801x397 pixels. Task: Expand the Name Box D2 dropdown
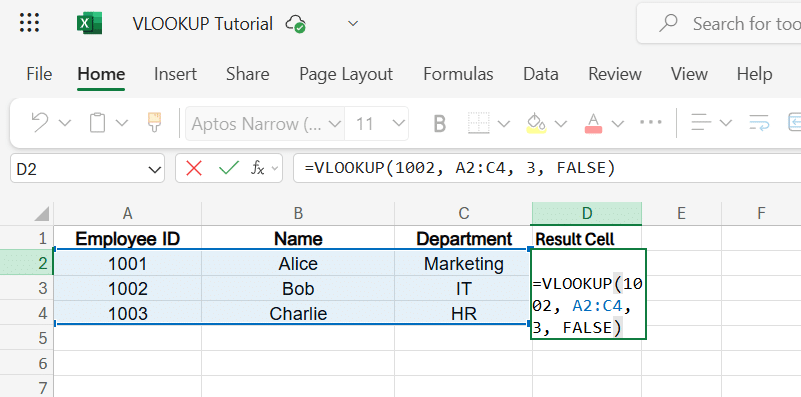(155, 169)
